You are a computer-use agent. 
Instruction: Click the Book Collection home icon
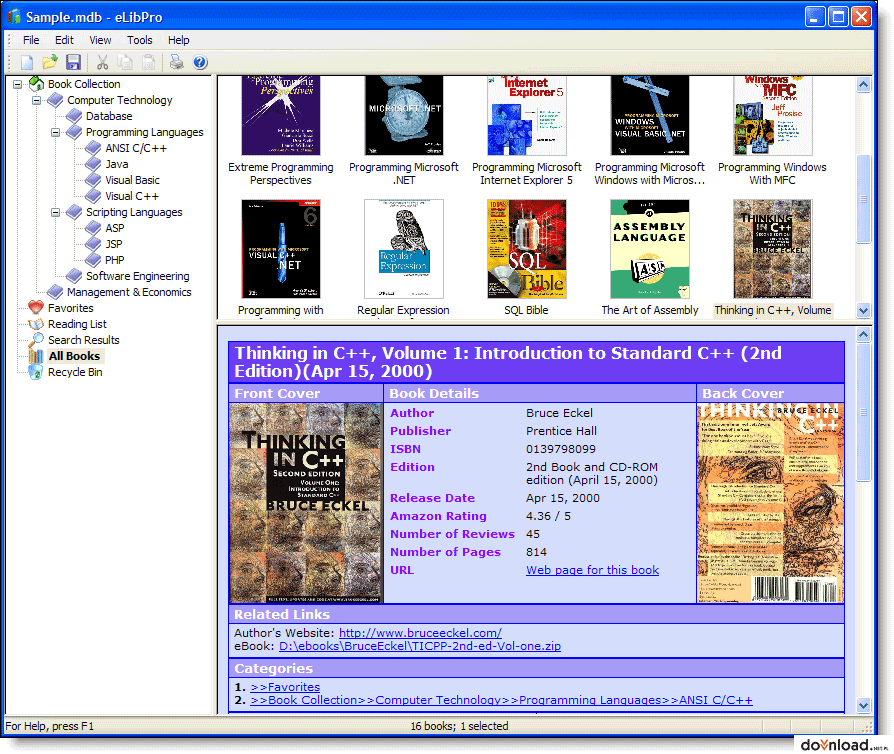[36, 84]
